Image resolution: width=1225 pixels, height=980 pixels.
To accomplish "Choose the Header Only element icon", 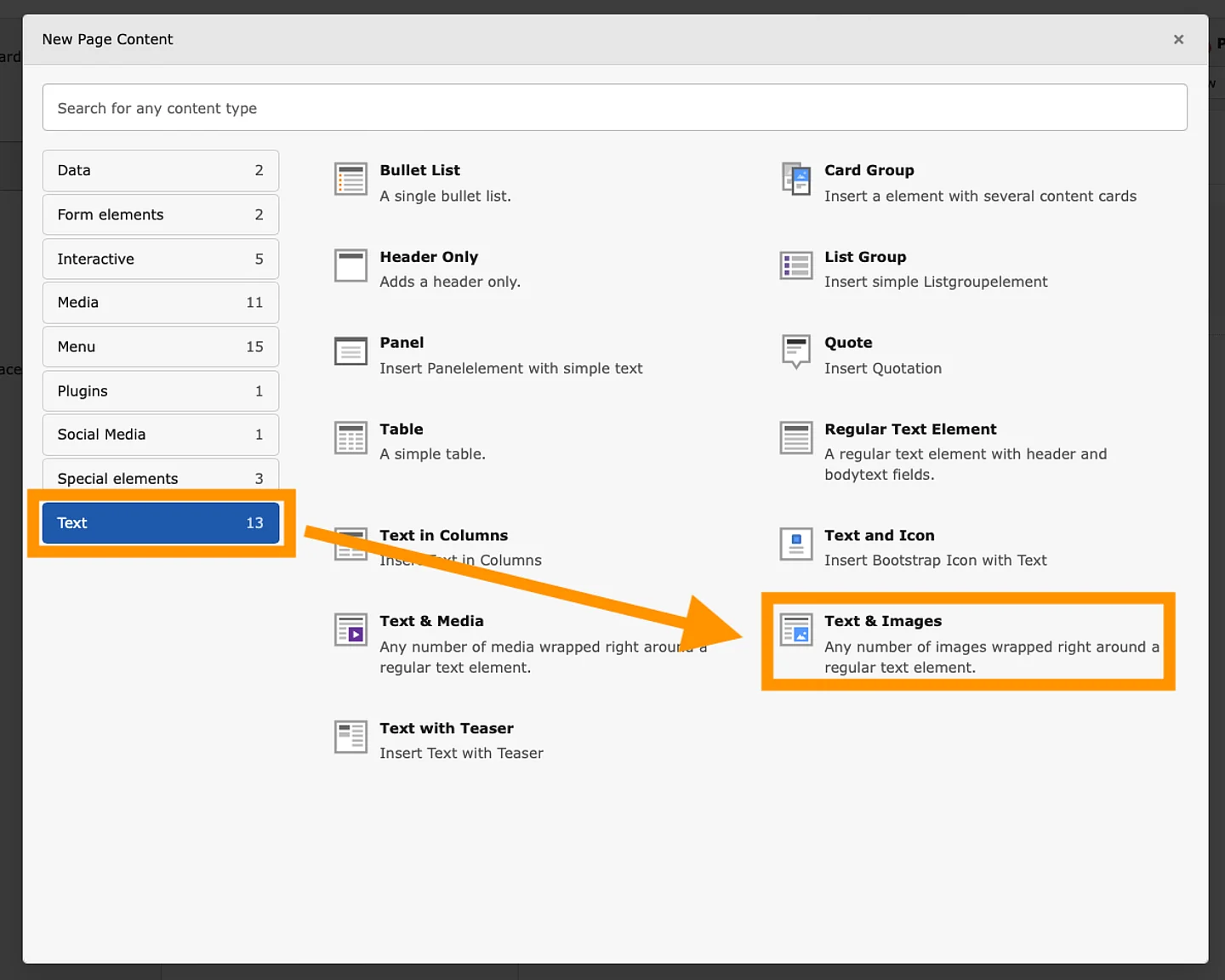I will click(350, 266).
